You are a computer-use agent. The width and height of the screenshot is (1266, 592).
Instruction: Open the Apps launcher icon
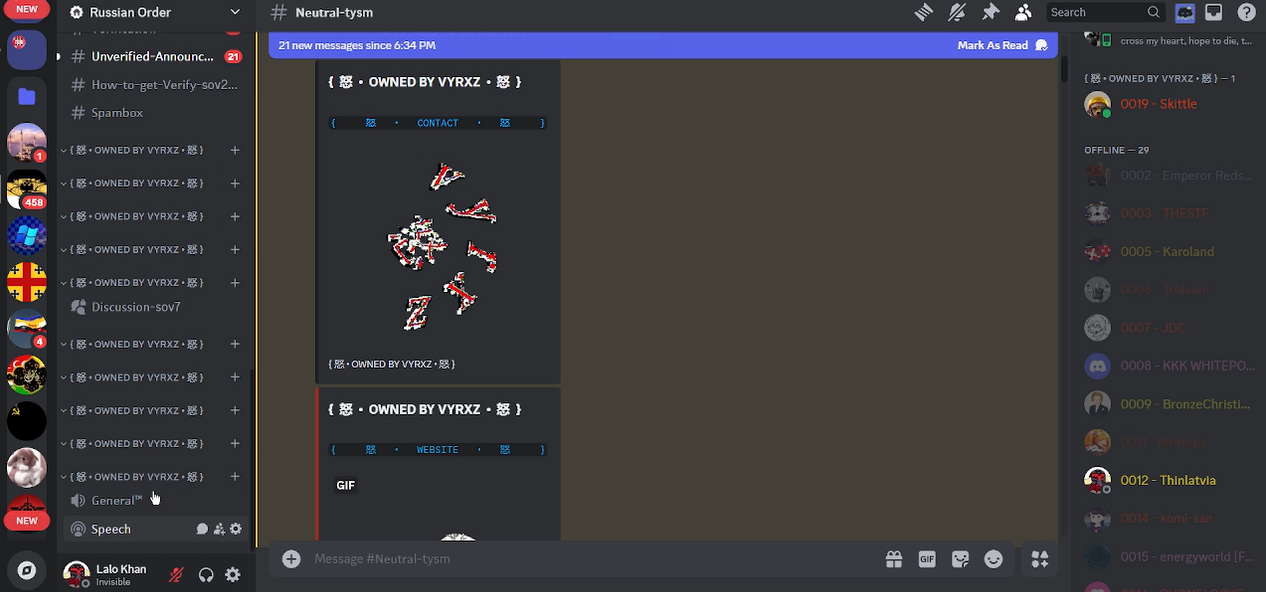pos(1040,559)
